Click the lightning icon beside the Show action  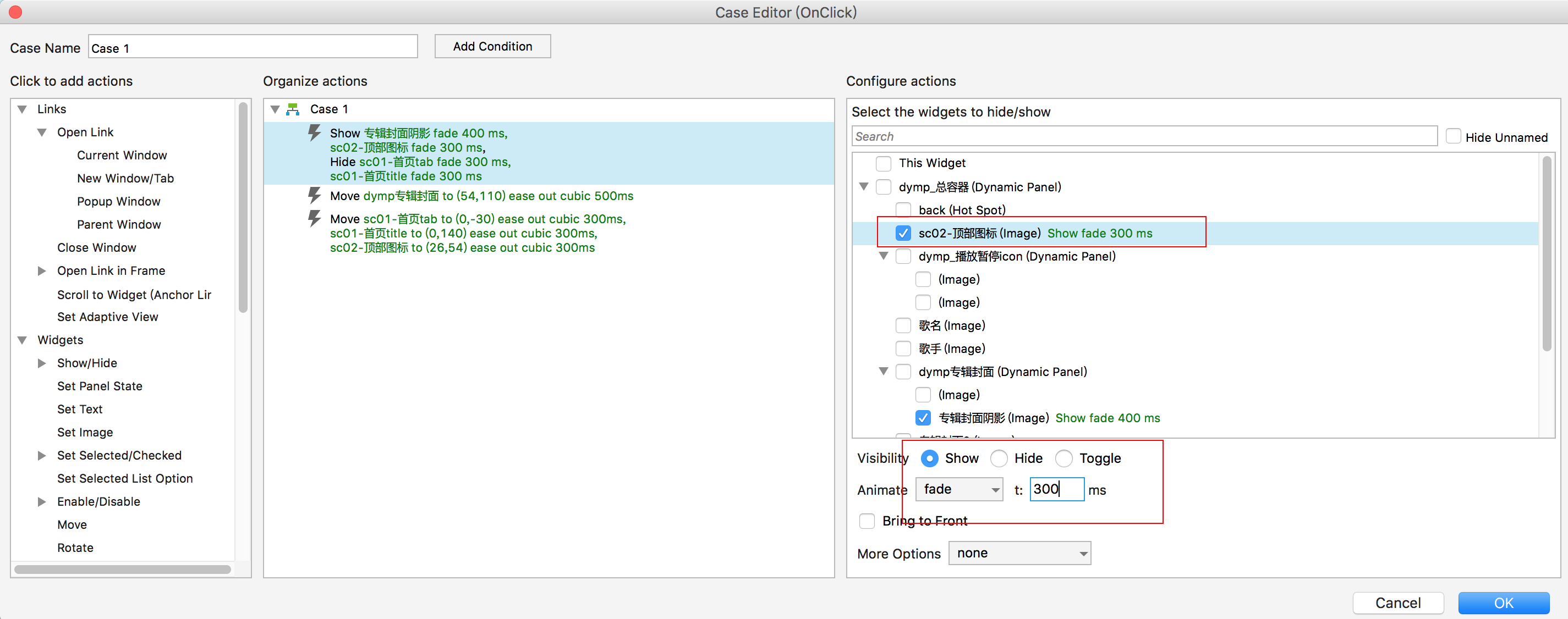(x=314, y=132)
